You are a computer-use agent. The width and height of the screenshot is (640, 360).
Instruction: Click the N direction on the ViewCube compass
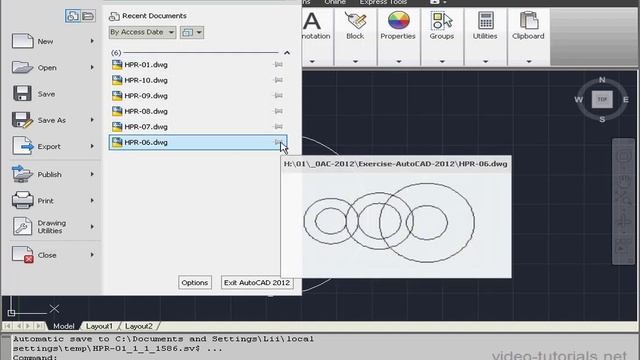click(x=602, y=80)
